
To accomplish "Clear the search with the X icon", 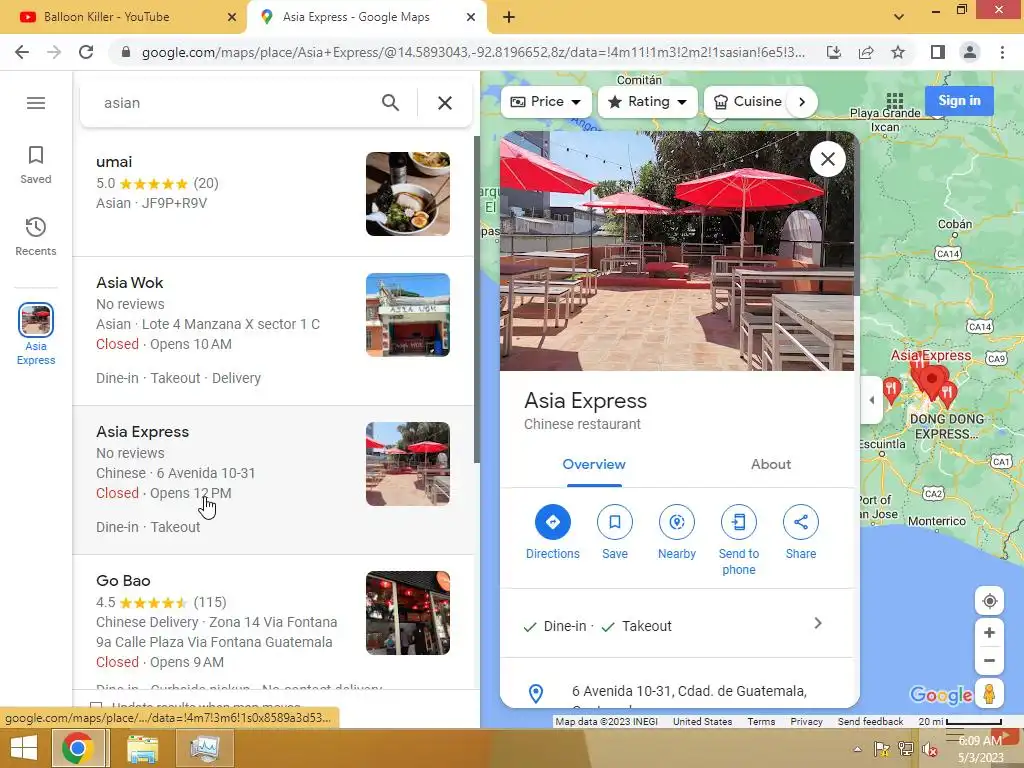I will [x=445, y=103].
